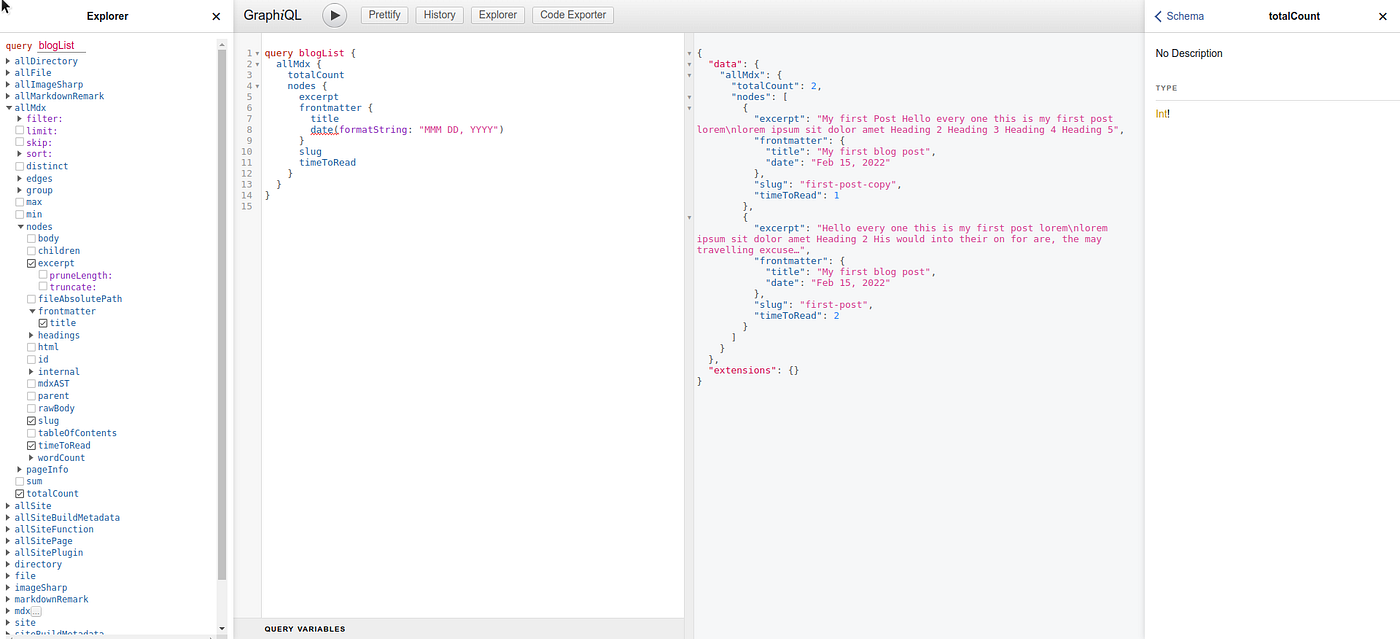Uncheck the timeToRead field
Viewport: 1400px width, 639px height.
point(31,444)
